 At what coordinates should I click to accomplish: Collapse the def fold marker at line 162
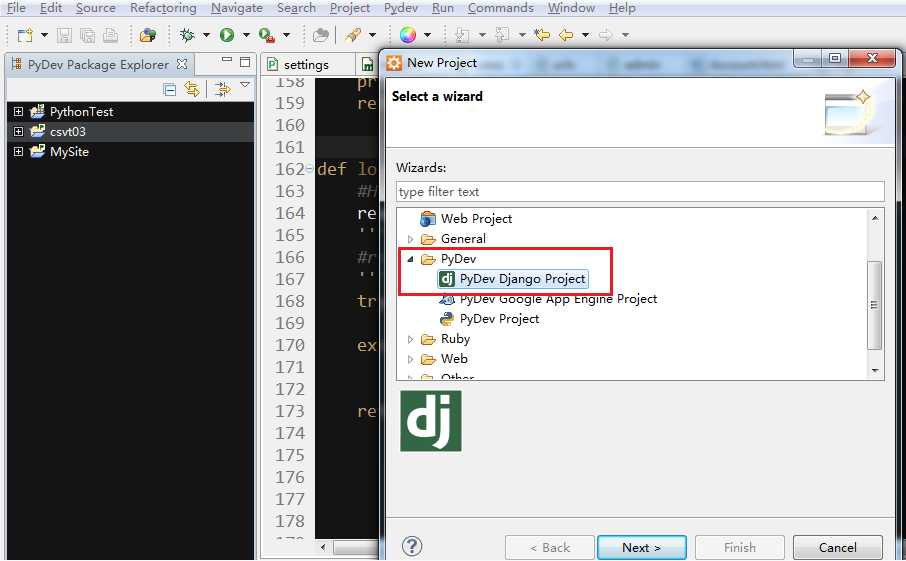coord(310,169)
